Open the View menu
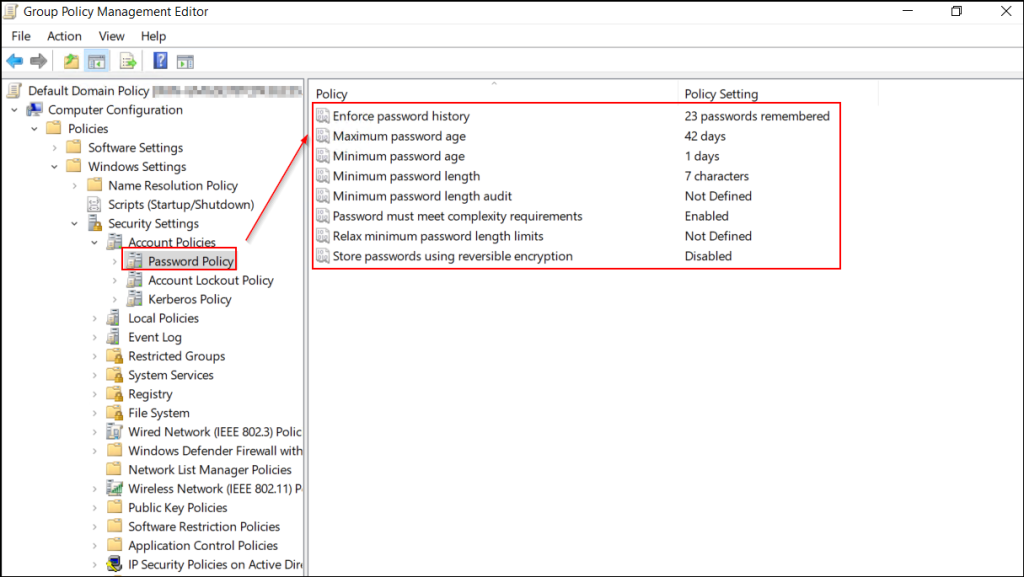The width and height of the screenshot is (1024, 577). (x=111, y=36)
